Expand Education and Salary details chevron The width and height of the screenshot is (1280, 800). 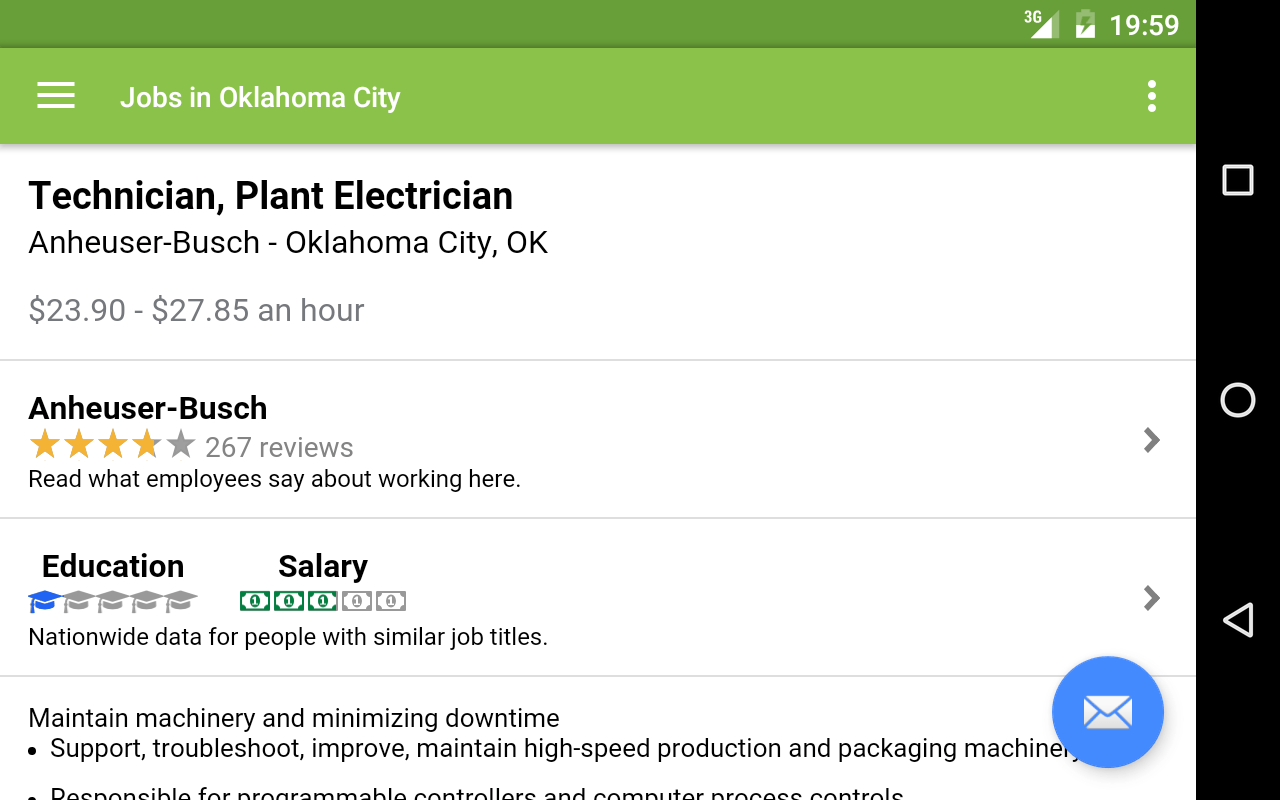[x=1152, y=598]
